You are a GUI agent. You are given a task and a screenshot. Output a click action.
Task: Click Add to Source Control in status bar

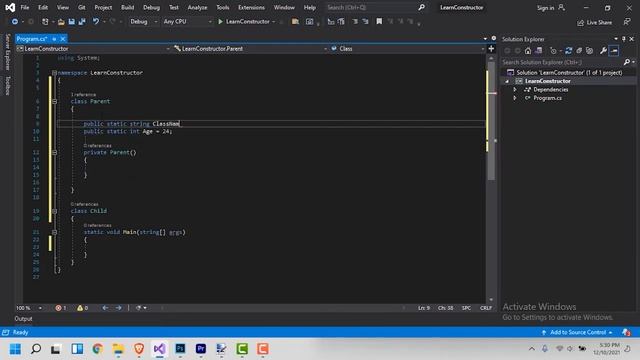578,332
